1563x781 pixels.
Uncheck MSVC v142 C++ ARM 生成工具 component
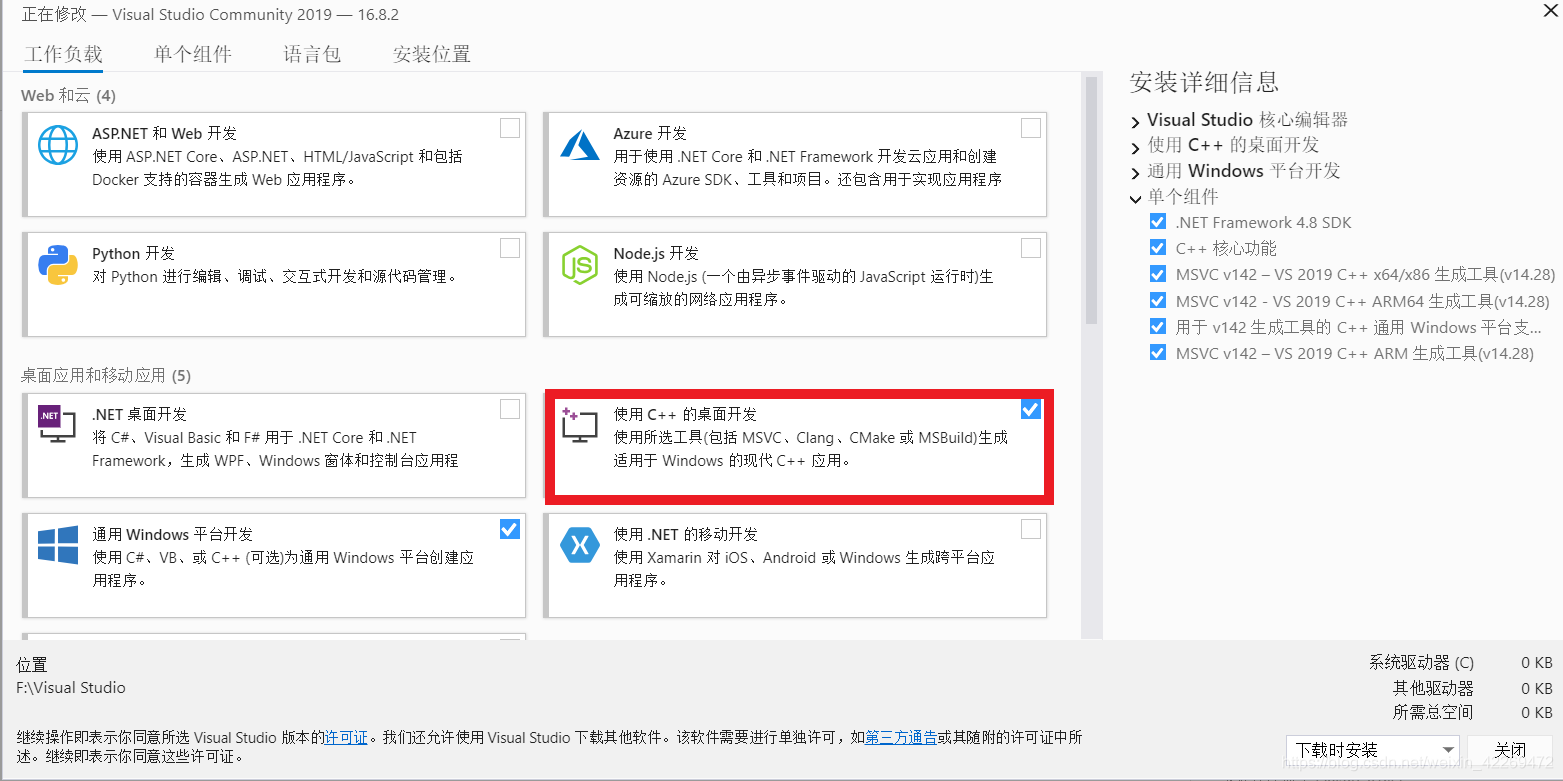click(x=1158, y=352)
